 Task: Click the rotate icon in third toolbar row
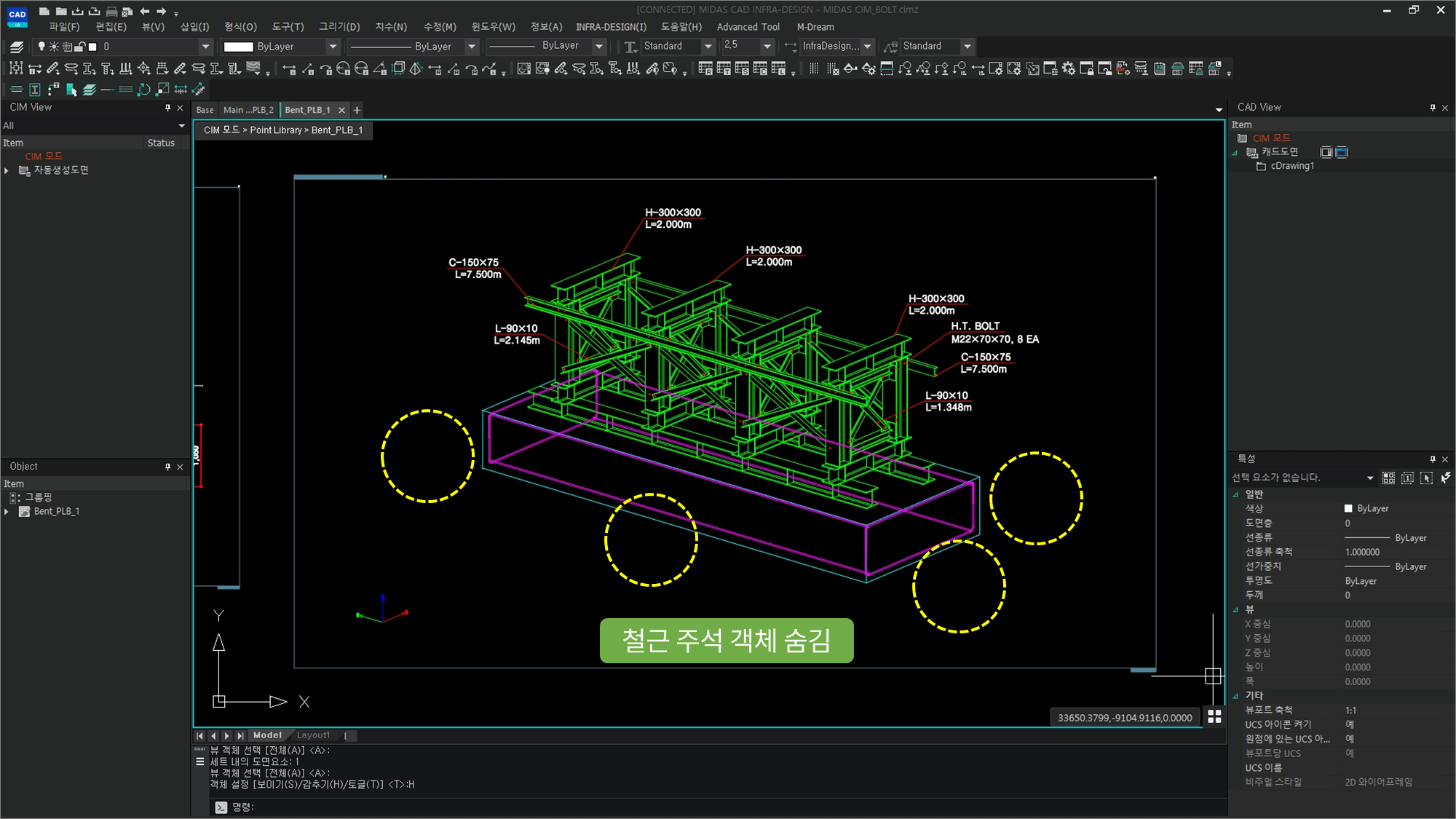click(x=144, y=90)
